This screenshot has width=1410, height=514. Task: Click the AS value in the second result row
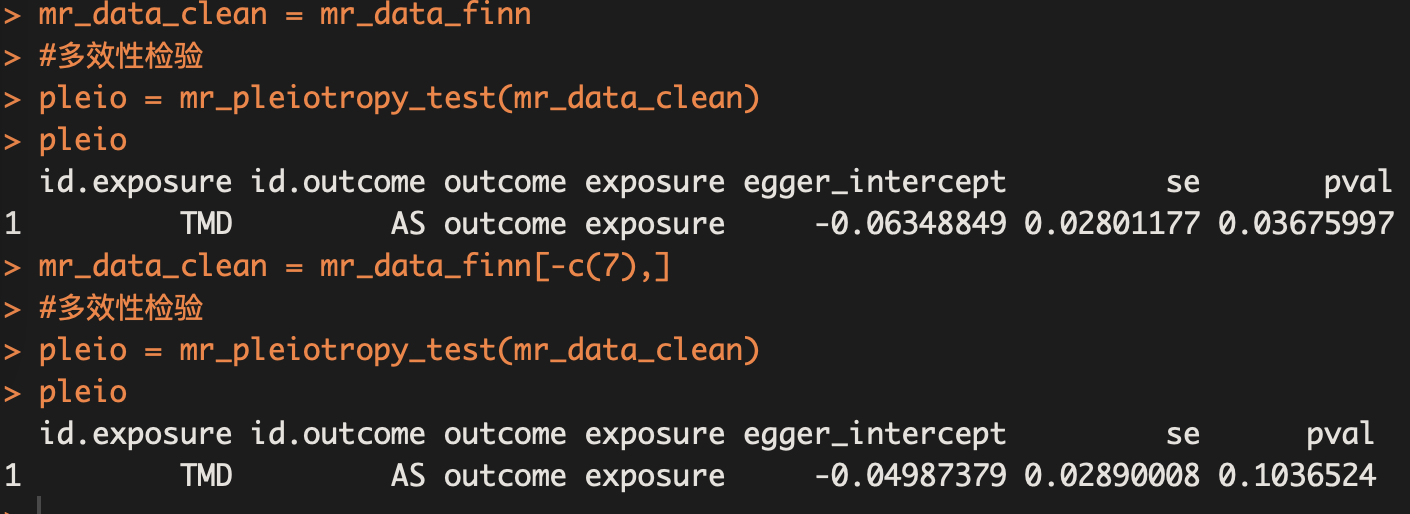tap(408, 476)
